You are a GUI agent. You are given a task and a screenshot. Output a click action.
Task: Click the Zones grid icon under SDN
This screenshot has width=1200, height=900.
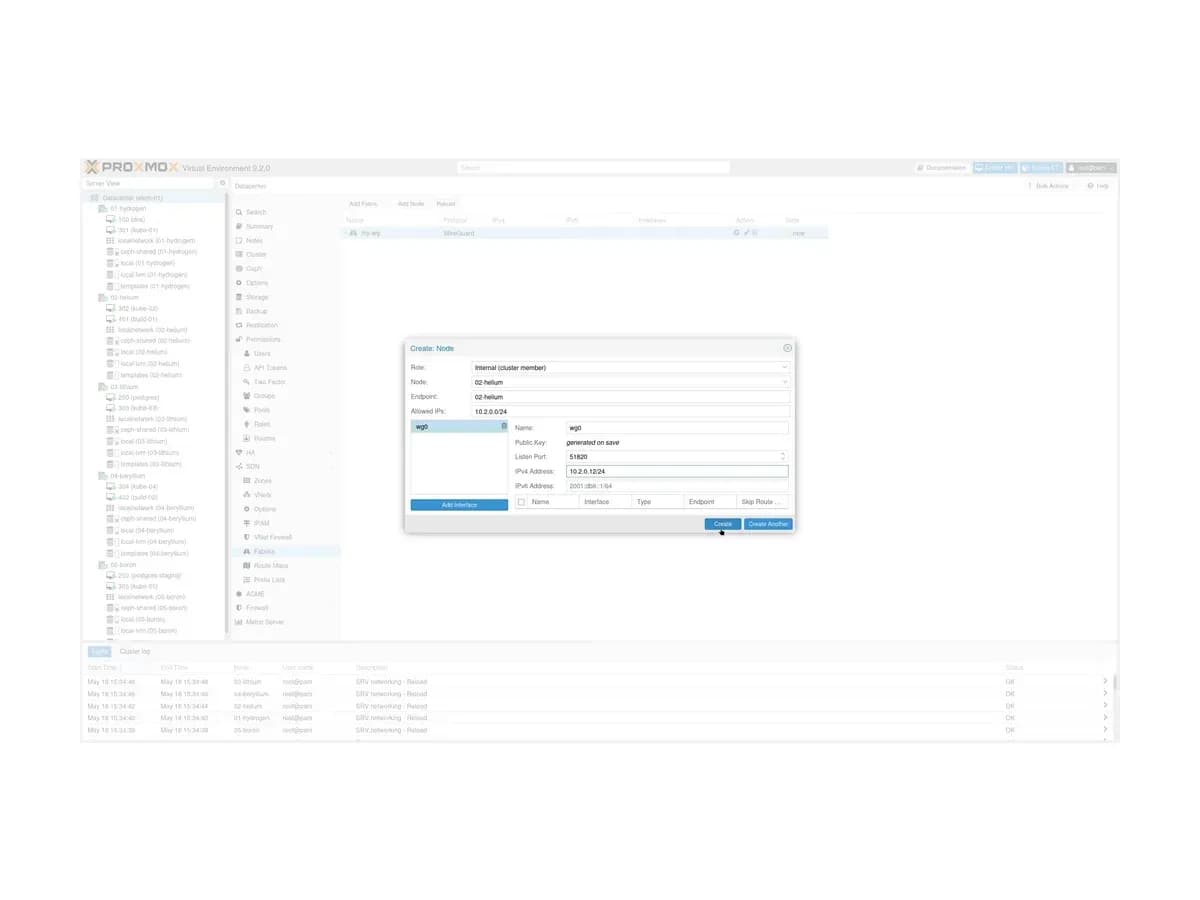pyautogui.click(x=246, y=481)
